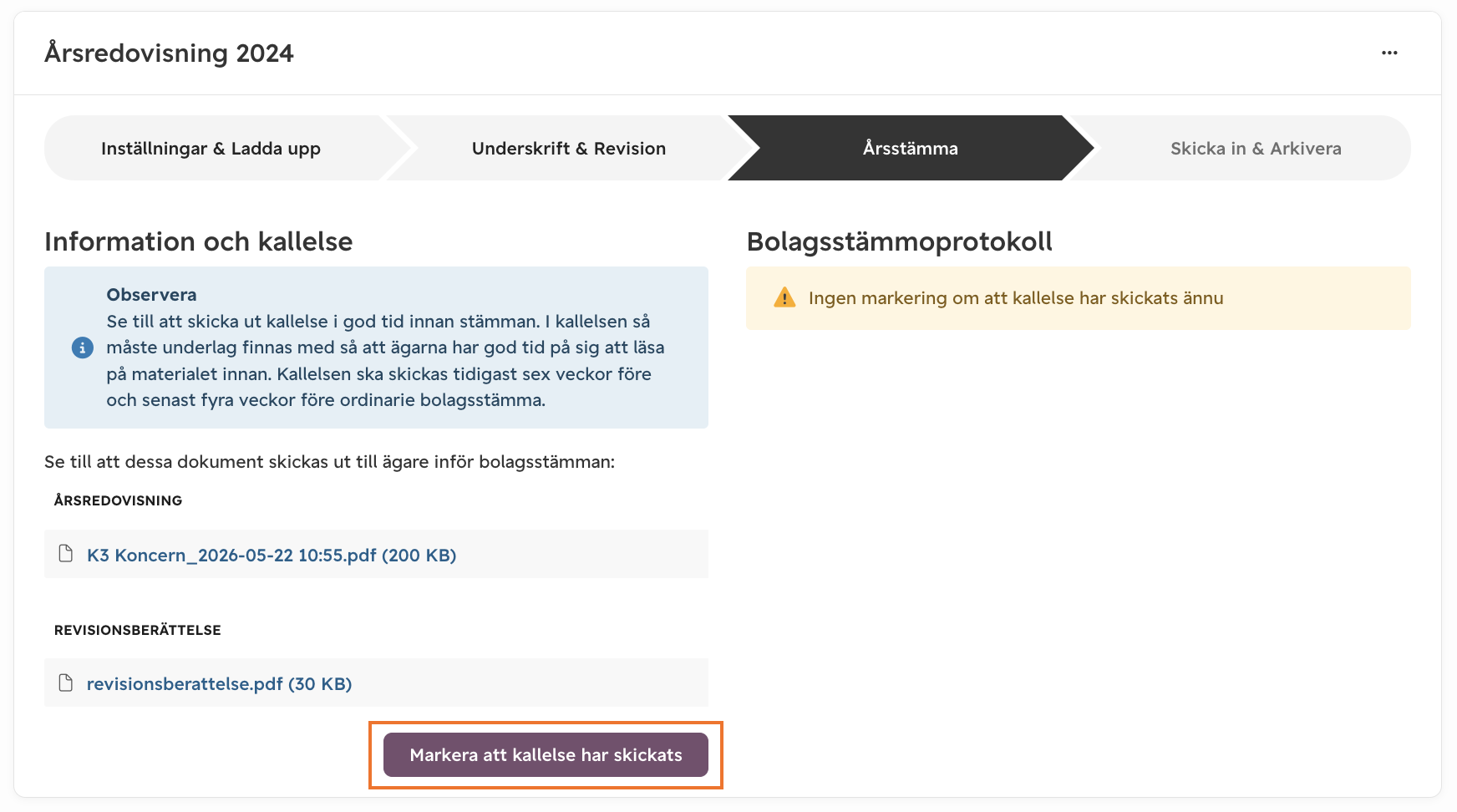
Task: Switch to Underskrift & Revision step
Action: click(569, 148)
